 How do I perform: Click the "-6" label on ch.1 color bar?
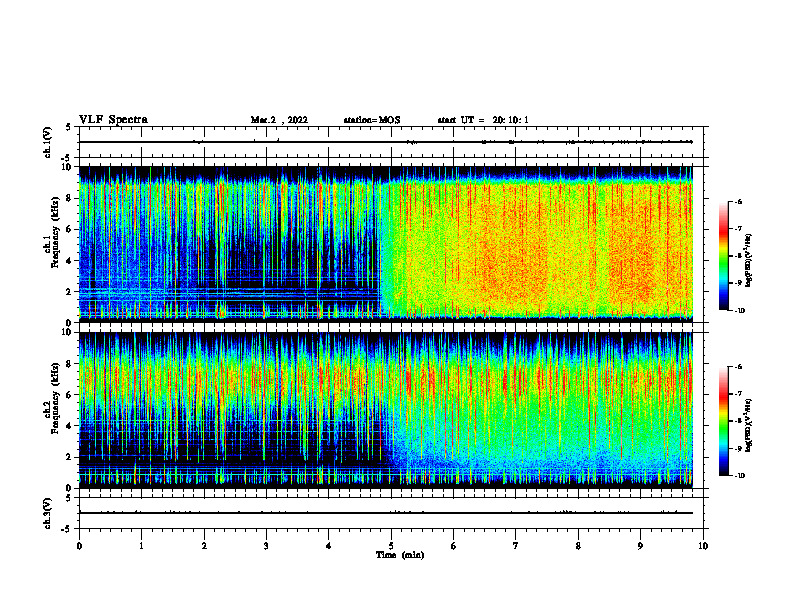pos(738,202)
